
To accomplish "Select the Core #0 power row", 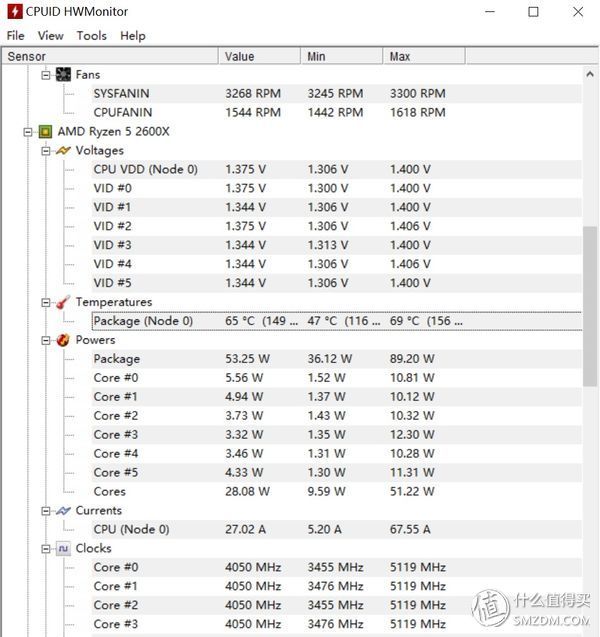I will point(337,378).
